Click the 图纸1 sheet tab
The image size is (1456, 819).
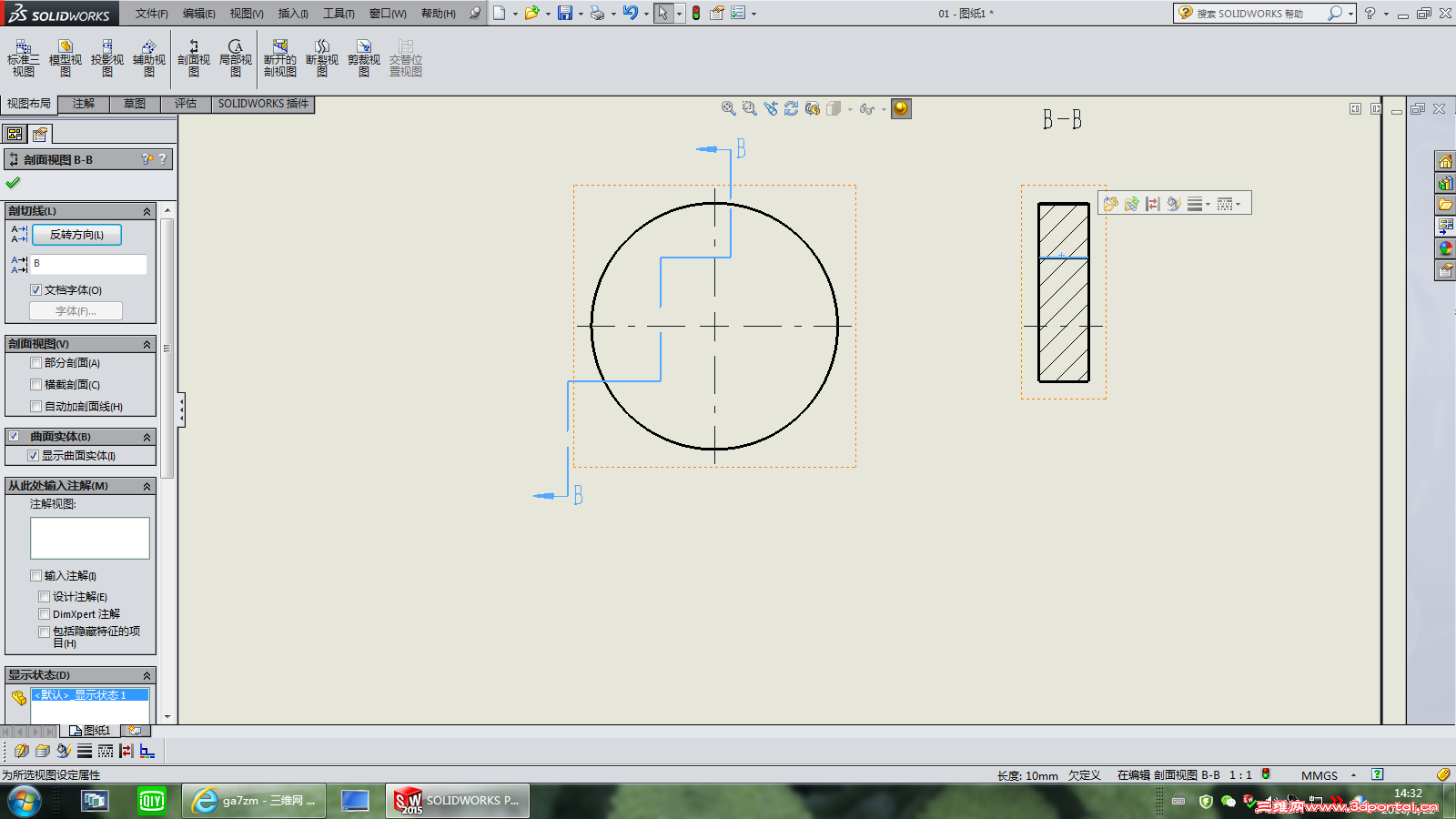(x=90, y=731)
